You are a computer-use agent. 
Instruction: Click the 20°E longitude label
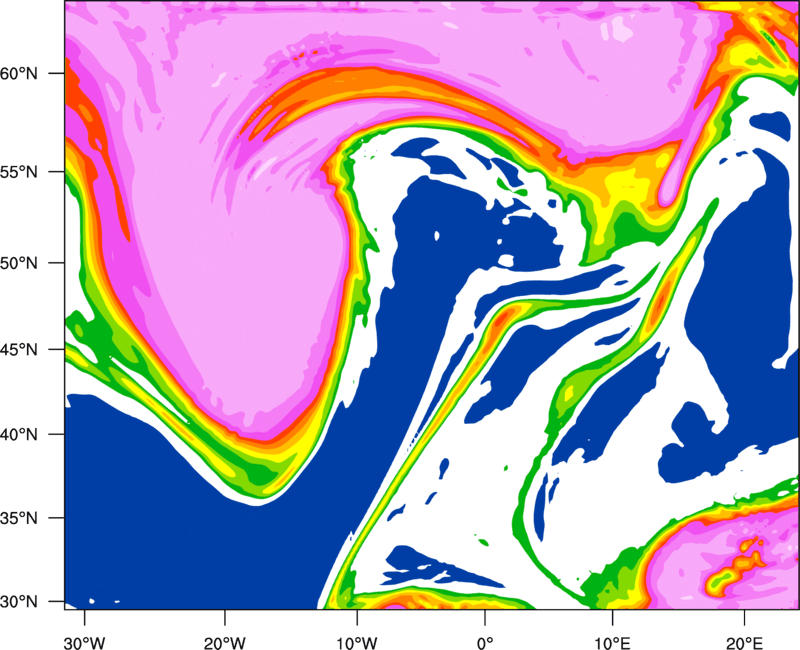744,643
